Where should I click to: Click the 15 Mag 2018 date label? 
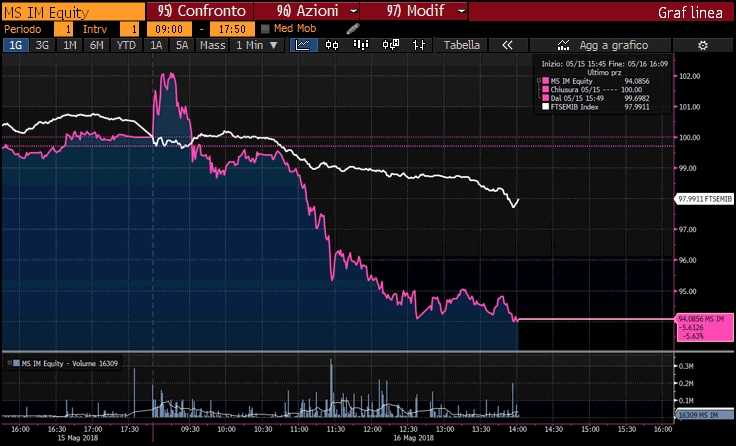point(77,438)
